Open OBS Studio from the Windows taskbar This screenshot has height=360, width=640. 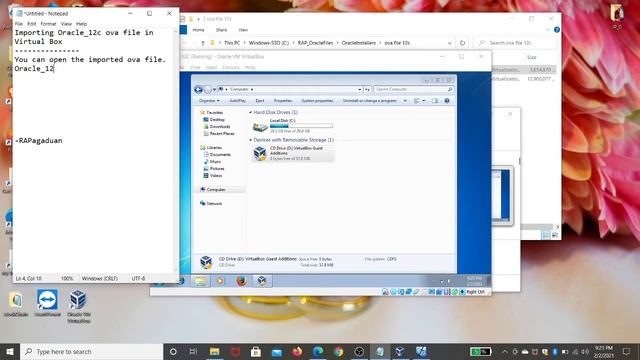click(x=359, y=351)
